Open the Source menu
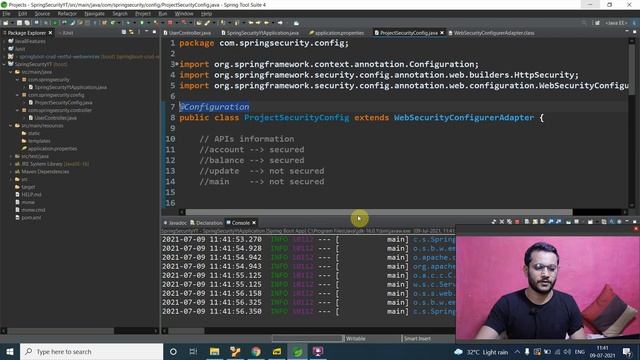 pyautogui.click(x=42, y=13)
